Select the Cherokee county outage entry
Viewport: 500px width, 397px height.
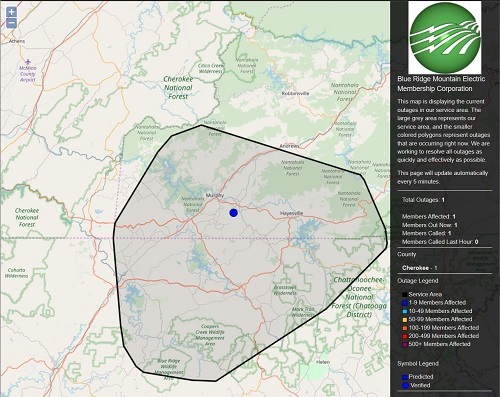point(419,268)
